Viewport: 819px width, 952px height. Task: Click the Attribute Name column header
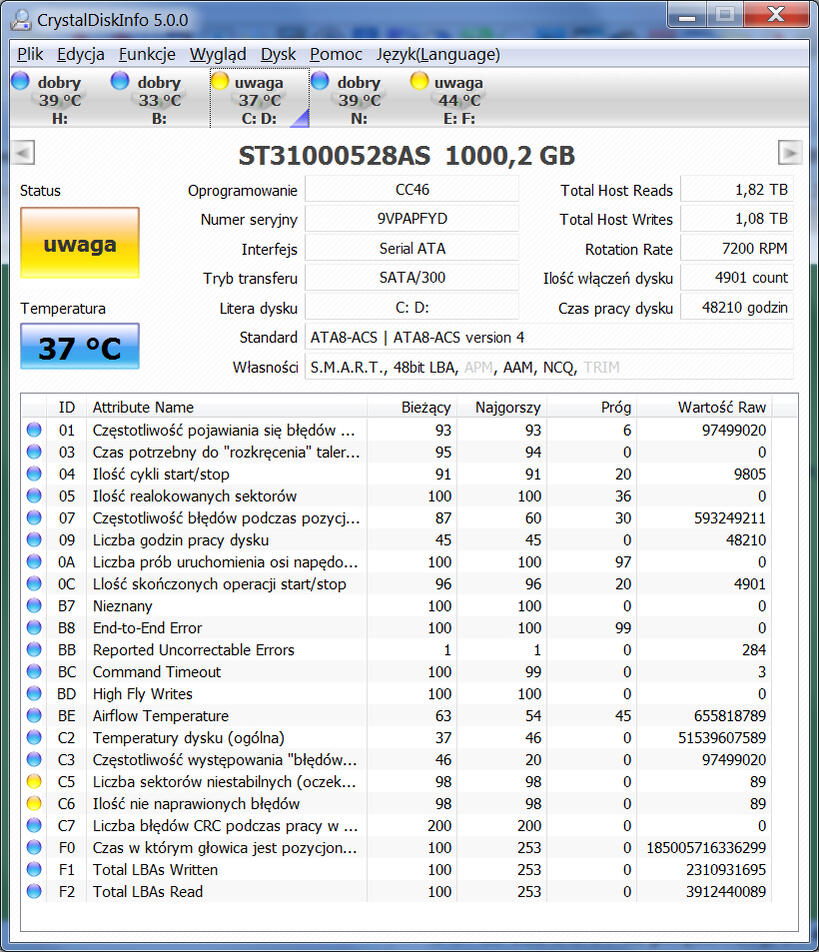click(226, 407)
